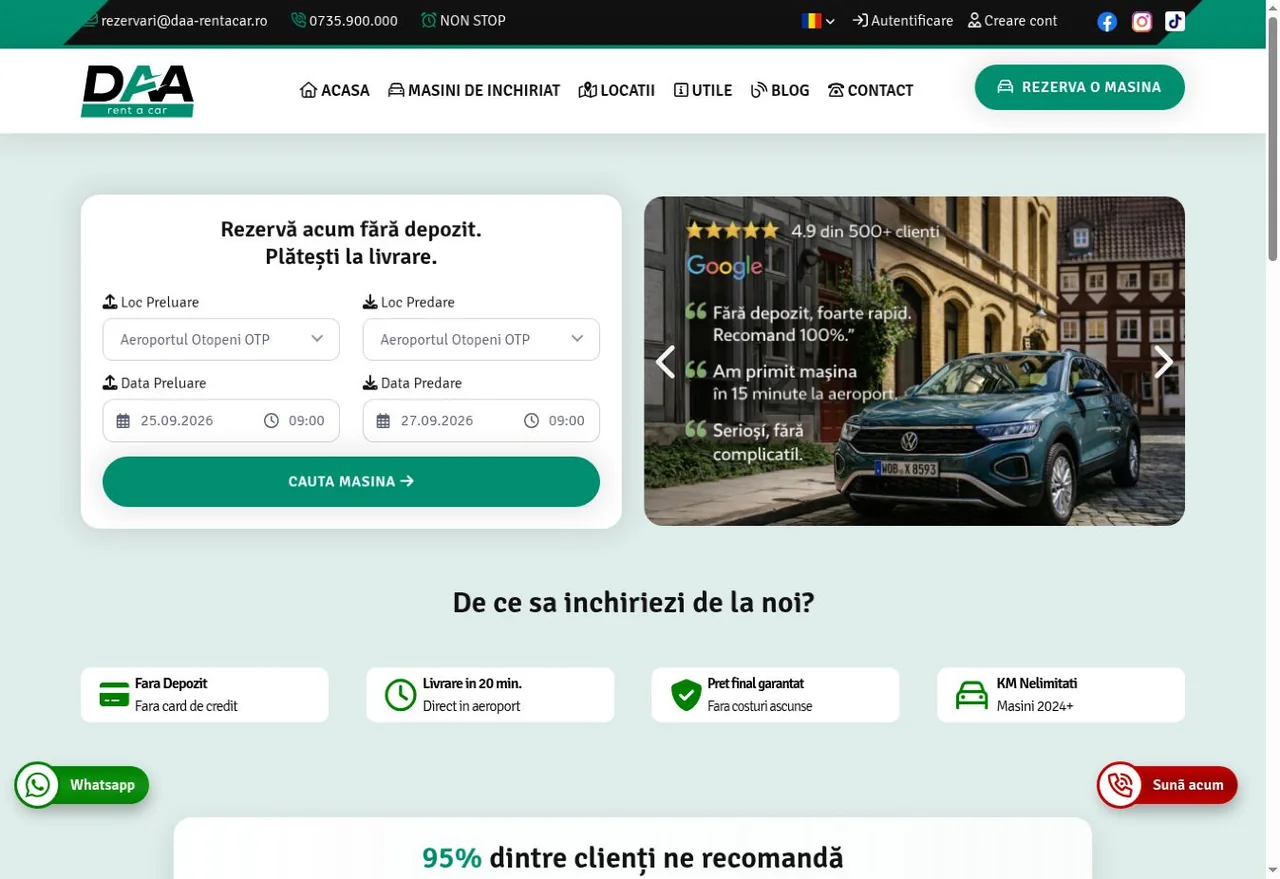Open the Loc Predare location dropdown
The width and height of the screenshot is (1280, 879).
coord(481,339)
